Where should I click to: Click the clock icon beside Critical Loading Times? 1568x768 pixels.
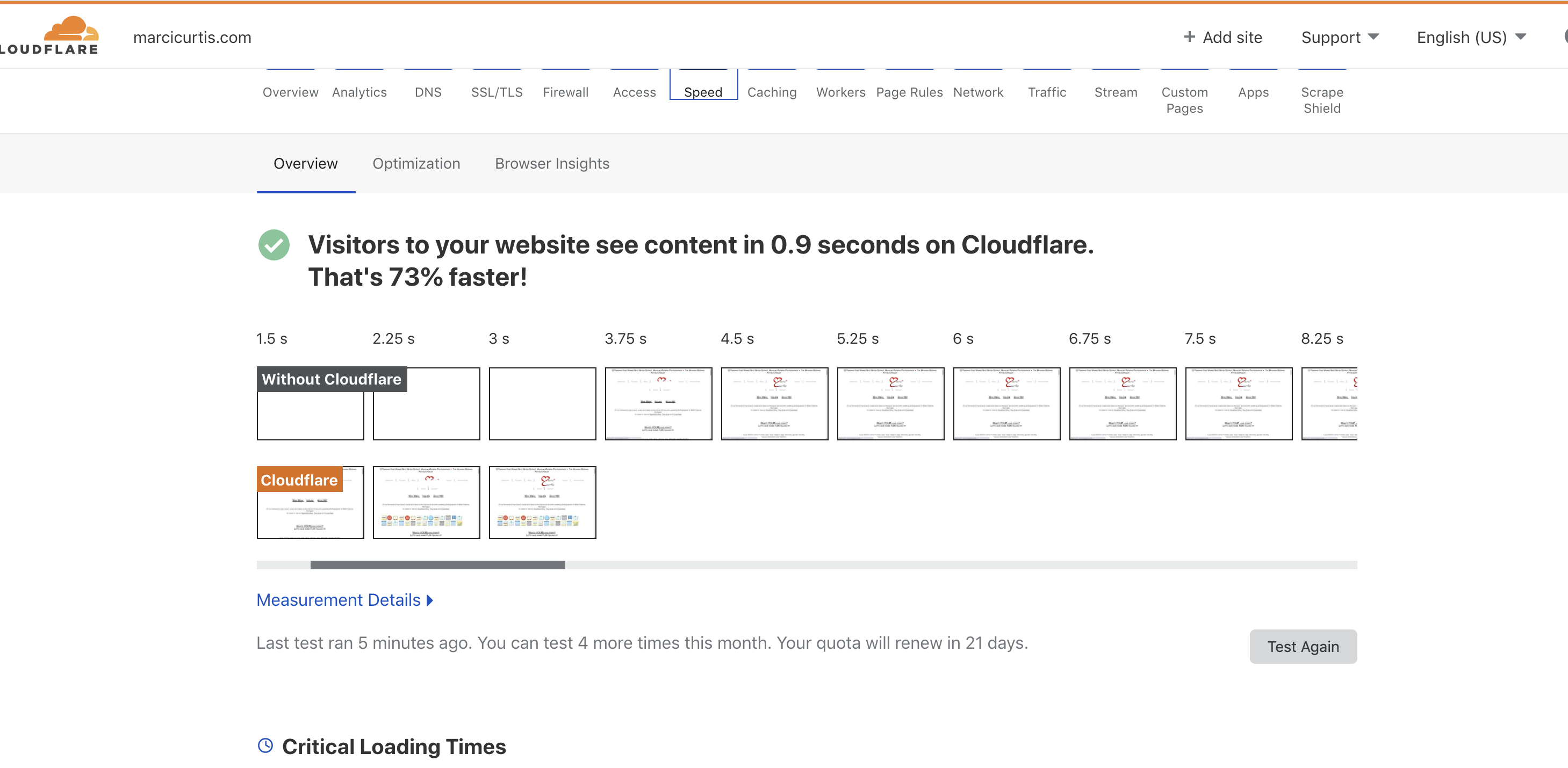[265, 745]
